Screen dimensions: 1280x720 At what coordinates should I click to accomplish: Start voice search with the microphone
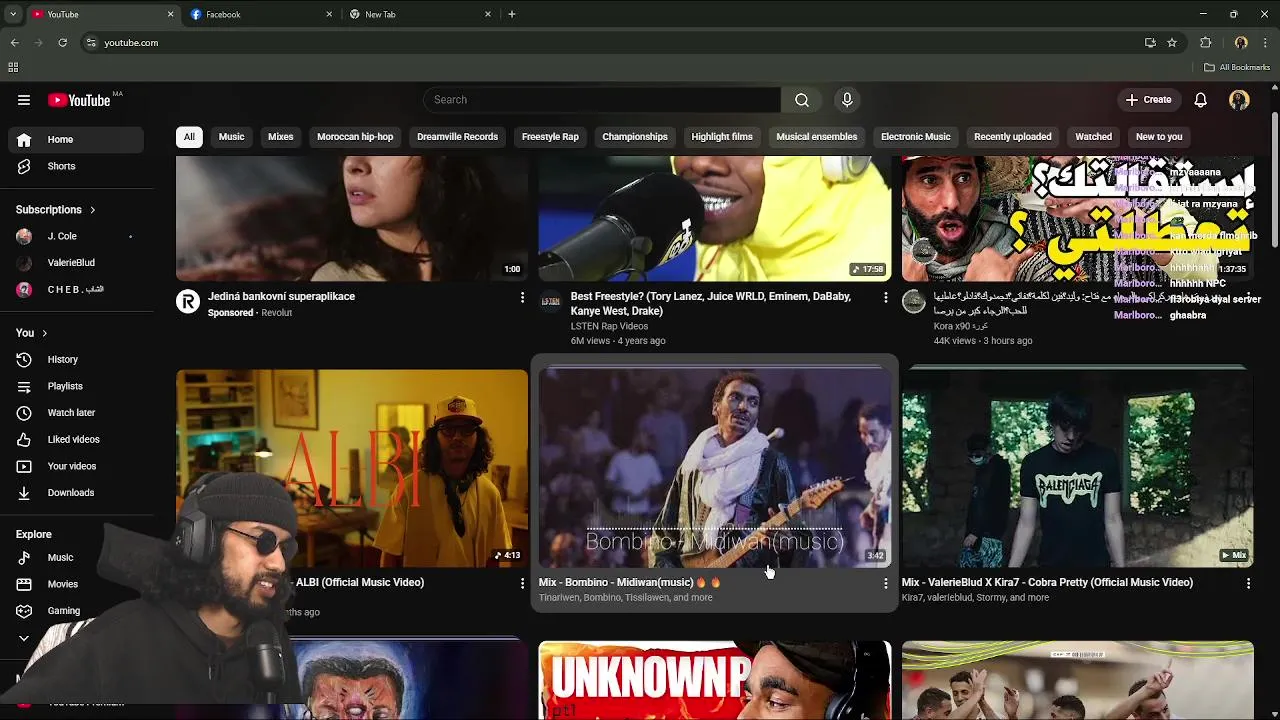(x=847, y=100)
